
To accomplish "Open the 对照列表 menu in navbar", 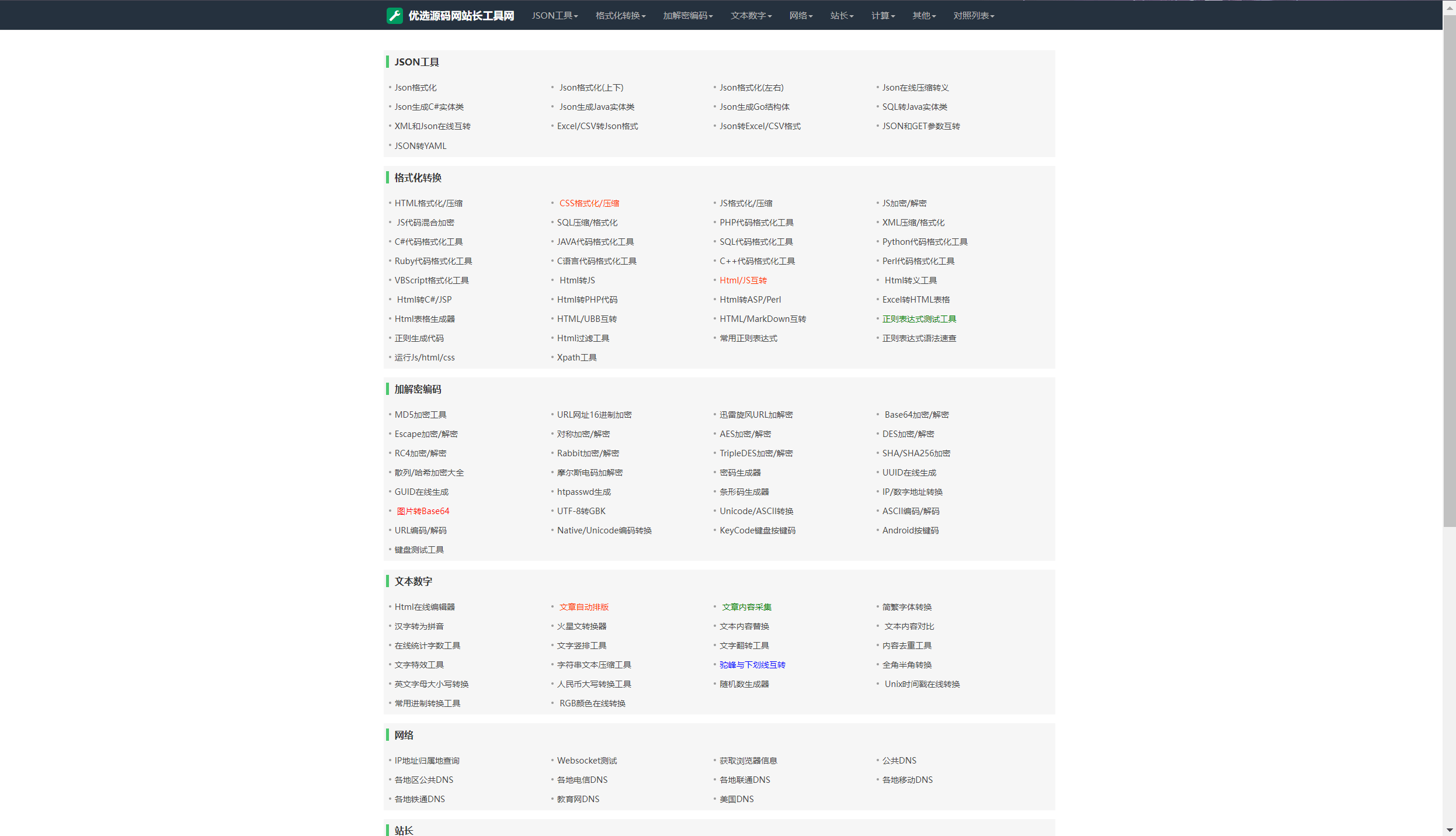I will coord(973,16).
